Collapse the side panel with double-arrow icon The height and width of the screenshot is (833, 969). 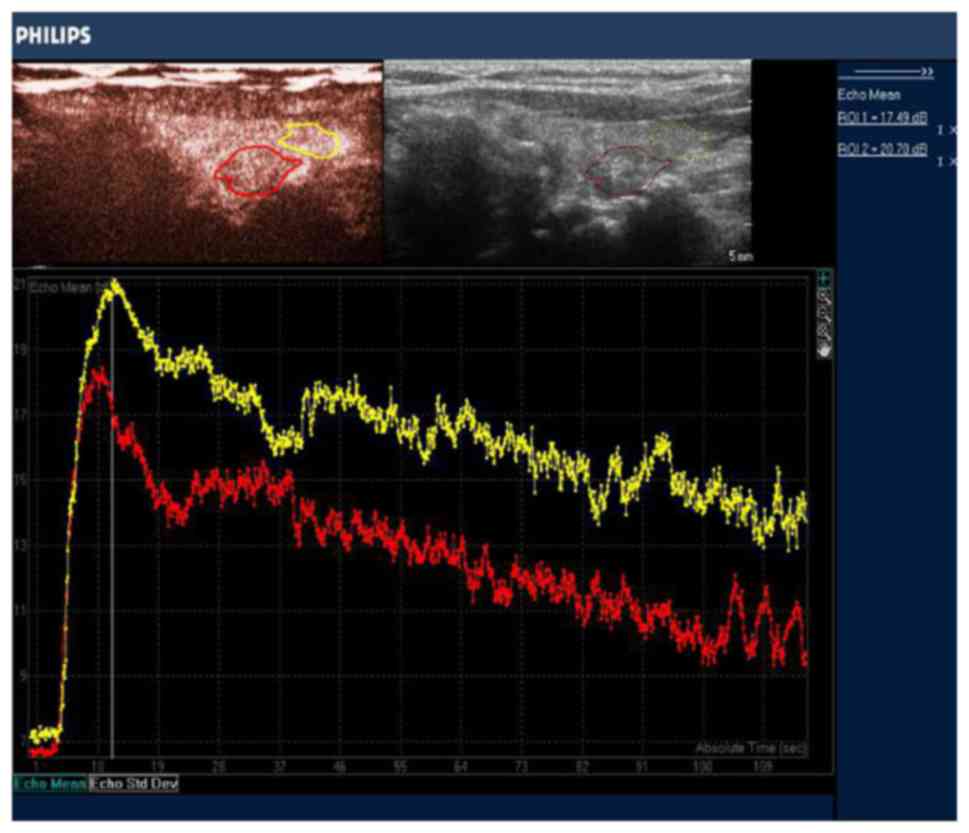click(886, 73)
